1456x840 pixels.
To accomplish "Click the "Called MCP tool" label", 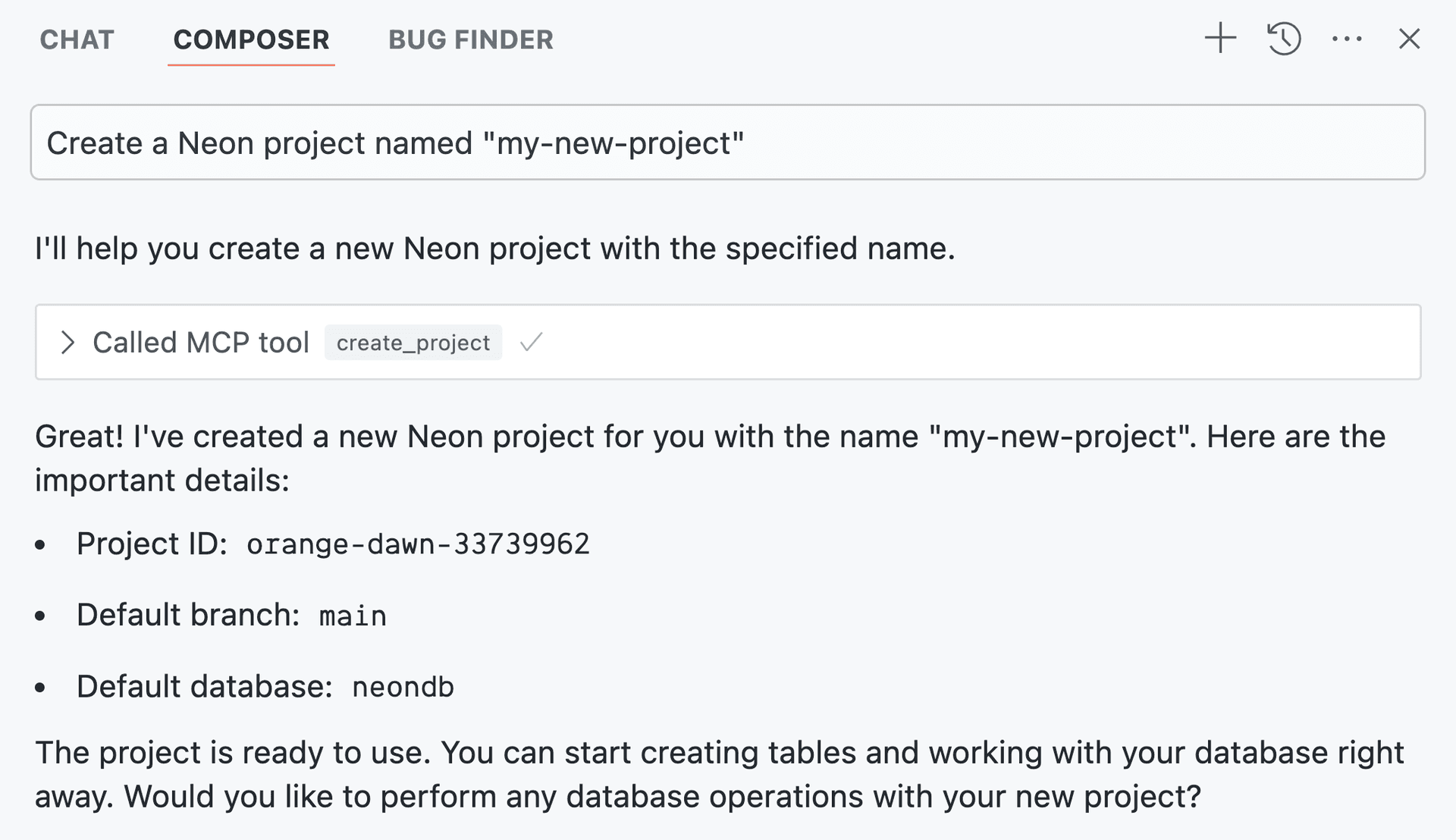I will [201, 343].
